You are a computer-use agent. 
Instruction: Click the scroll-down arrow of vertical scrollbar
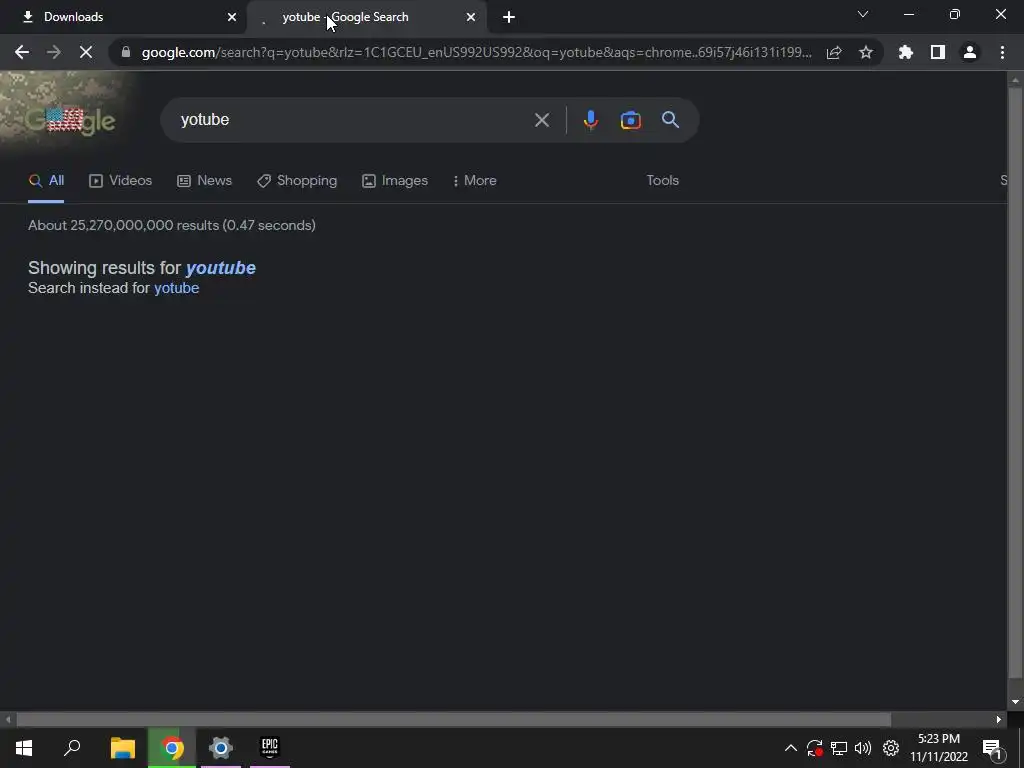coord(1015,702)
